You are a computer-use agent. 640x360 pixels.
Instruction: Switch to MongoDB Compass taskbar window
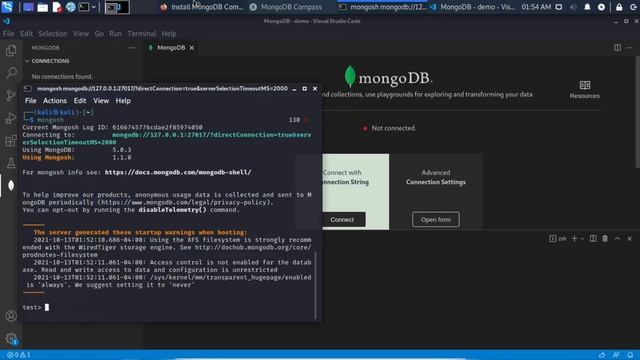286,7
